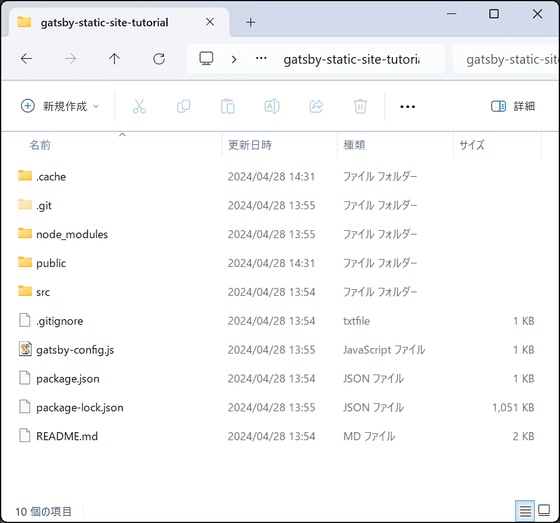The width and height of the screenshot is (560, 523).
Task: Click the forward navigation arrow
Action: (x=71, y=59)
